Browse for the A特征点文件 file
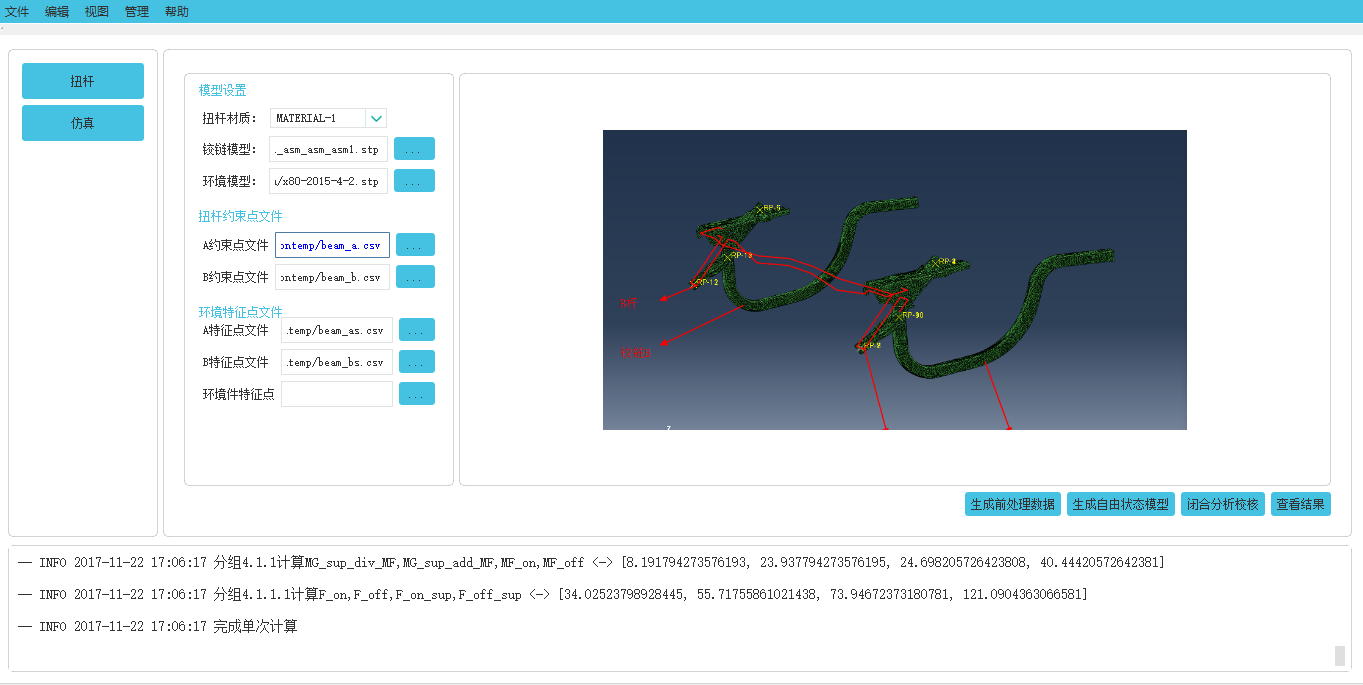This screenshot has height=685, width=1363. [x=416, y=330]
